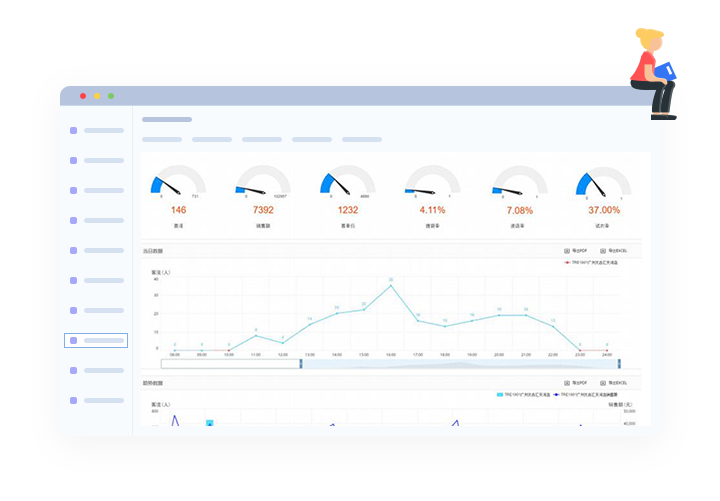The width and height of the screenshot is (720, 501).
Task: Click the yellow window minimize dot
Action: [97, 96]
